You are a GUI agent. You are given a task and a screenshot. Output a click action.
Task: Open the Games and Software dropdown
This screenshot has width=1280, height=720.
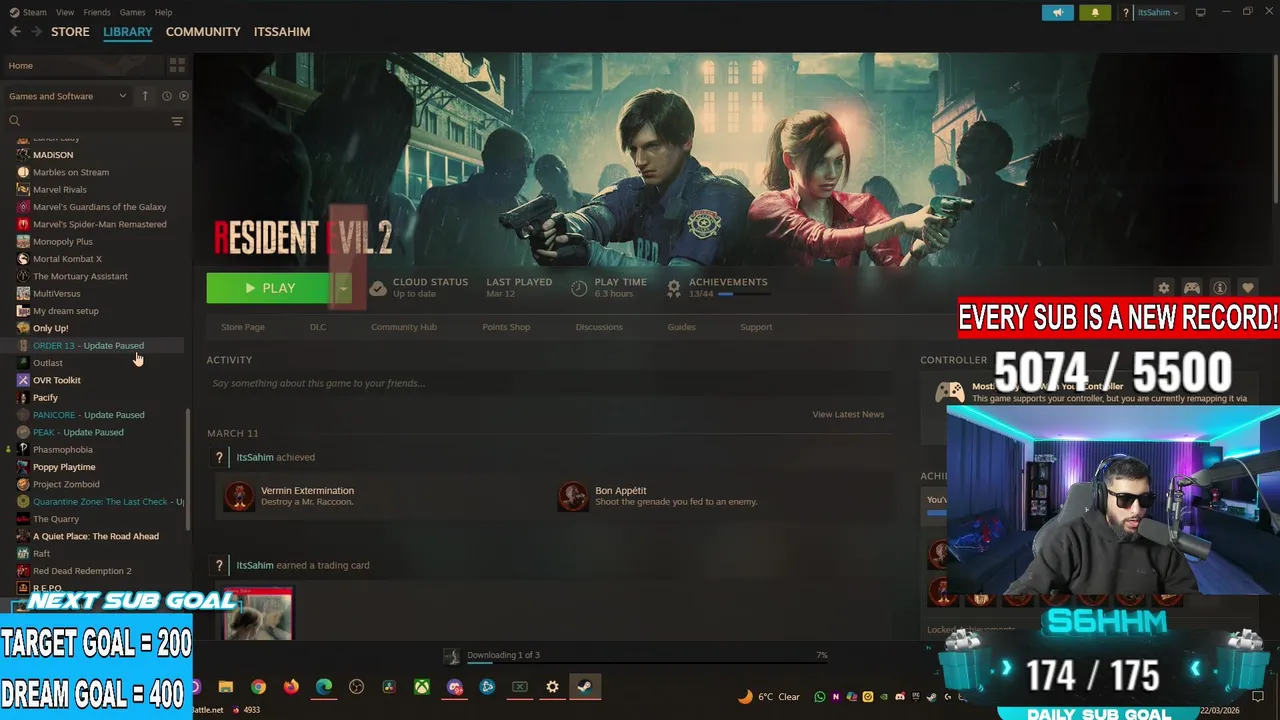(x=67, y=96)
